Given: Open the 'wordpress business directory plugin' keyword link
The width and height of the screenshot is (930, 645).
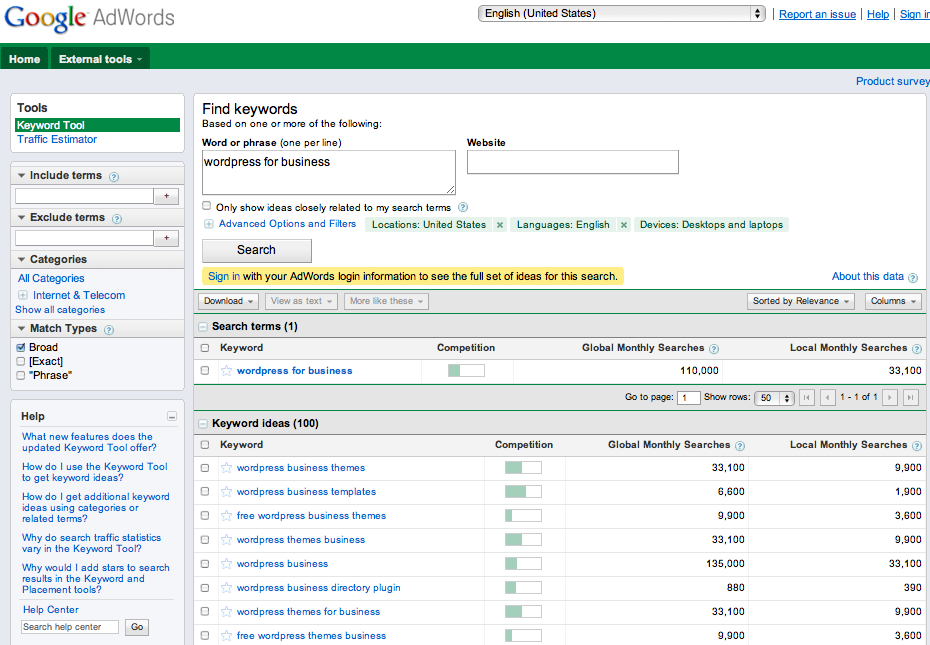Looking at the screenshot, I should pyautogui.click(x=319, y=587).
